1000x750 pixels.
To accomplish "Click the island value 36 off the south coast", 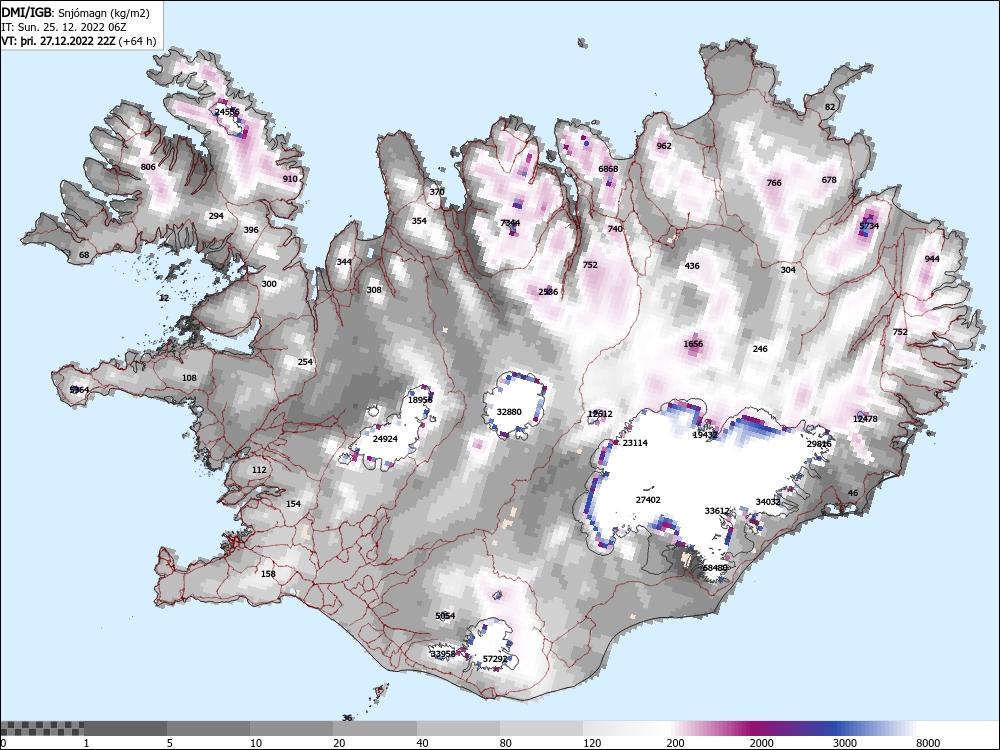I will click(347, 718).
